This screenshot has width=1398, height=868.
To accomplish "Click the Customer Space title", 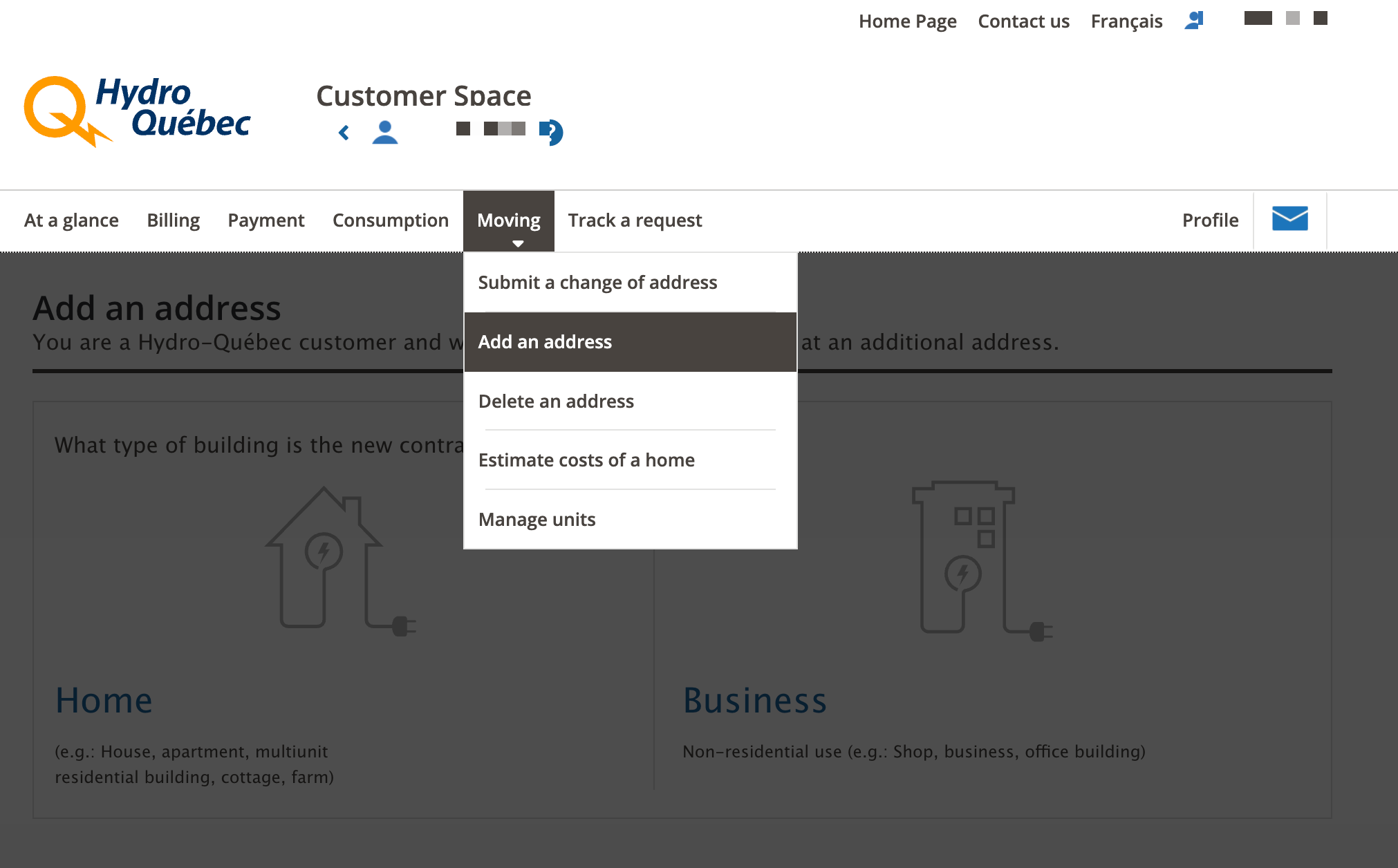I will (x=424, y=95).
